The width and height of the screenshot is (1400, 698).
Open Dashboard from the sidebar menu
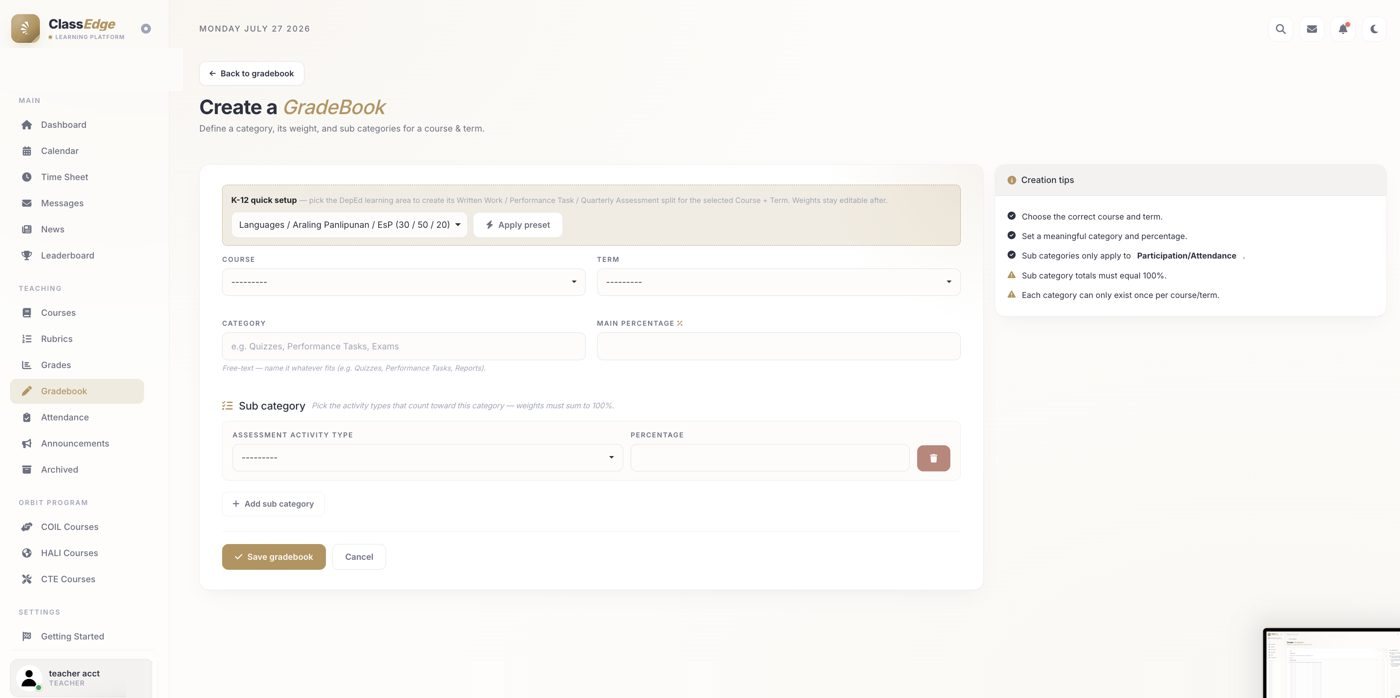(x=77, y=125)
